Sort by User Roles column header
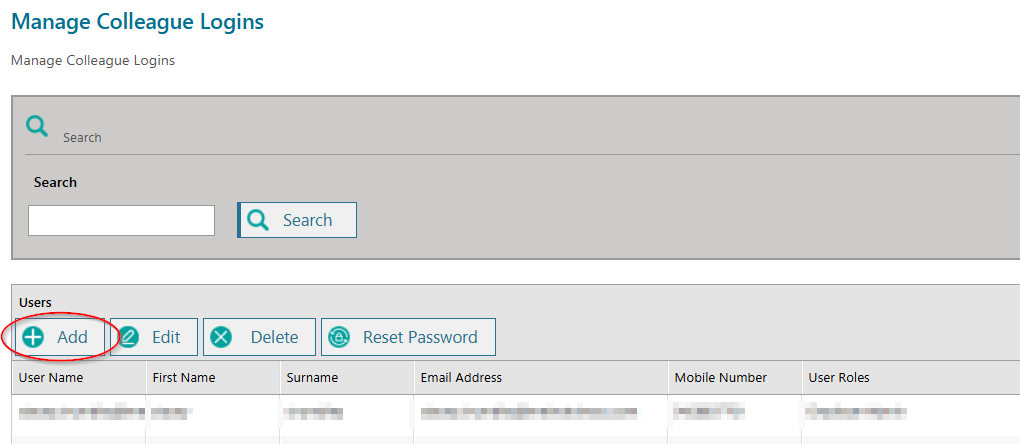Screen dimensions: 1020x444 point(838,378)
